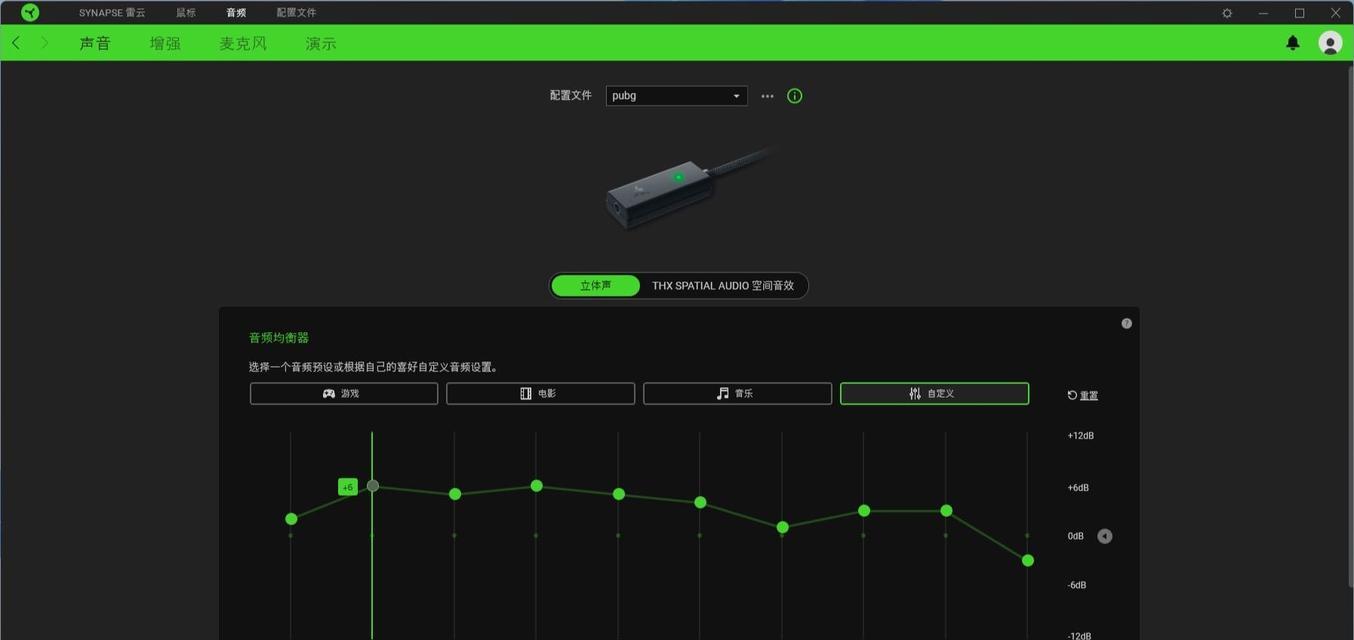Choose the 音乐 equalizer preset

737,394
